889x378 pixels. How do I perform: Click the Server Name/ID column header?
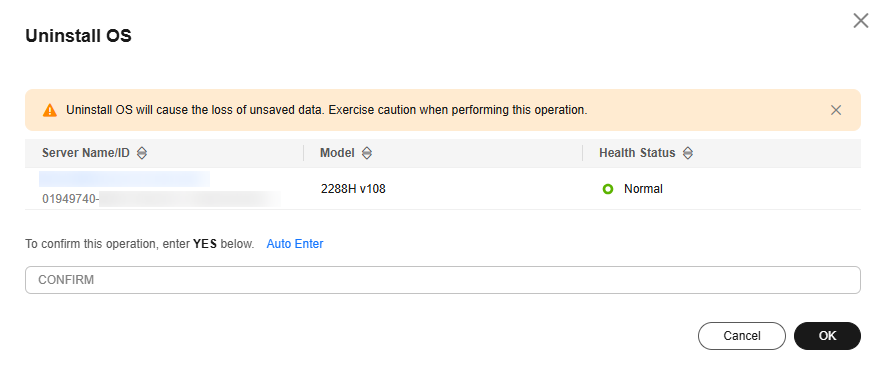(x=86, y=153)
